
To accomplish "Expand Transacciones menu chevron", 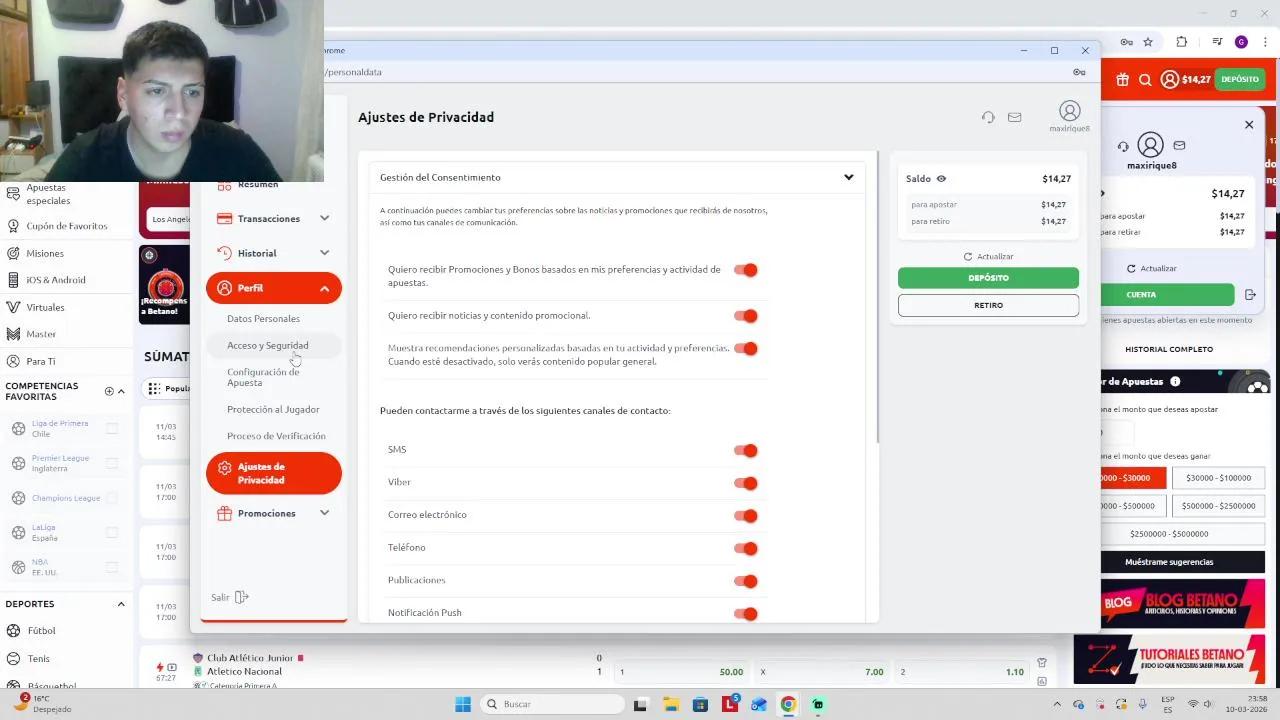I will (x=324, y=218).
